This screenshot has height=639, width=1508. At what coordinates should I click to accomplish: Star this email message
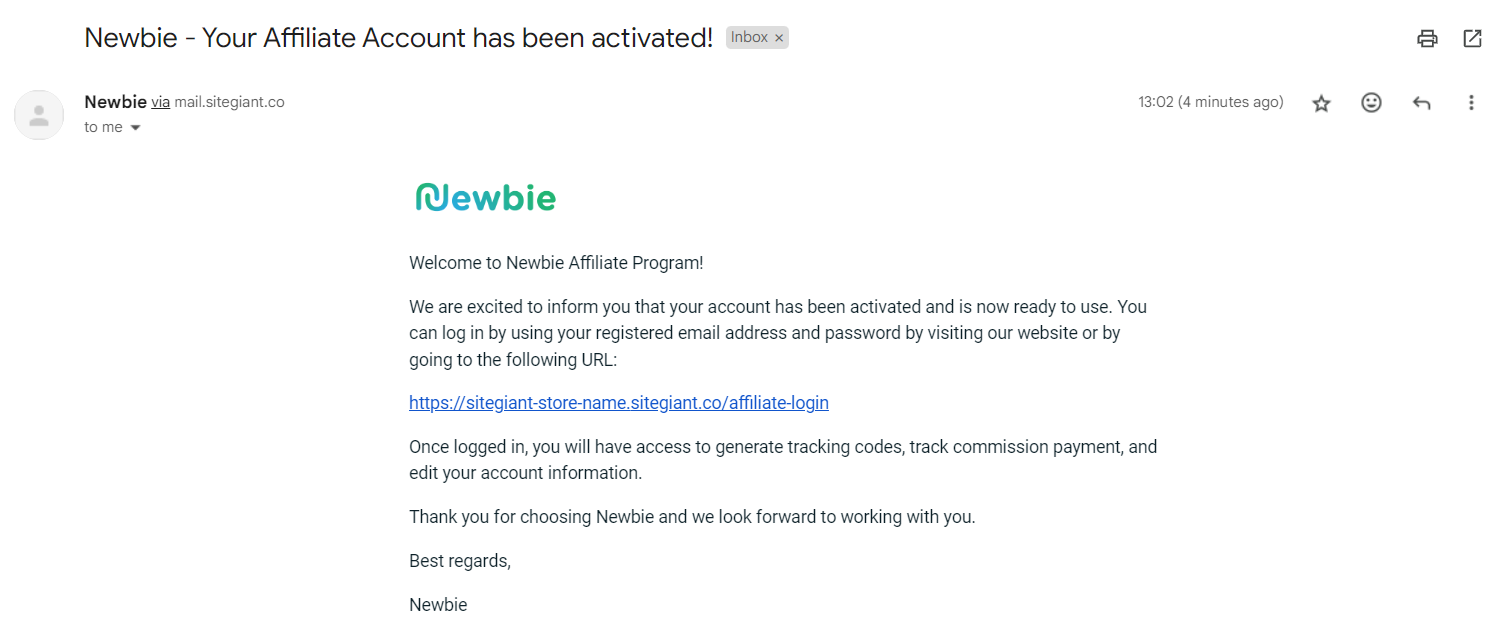pyautogui.click(x=1322, y=103)
